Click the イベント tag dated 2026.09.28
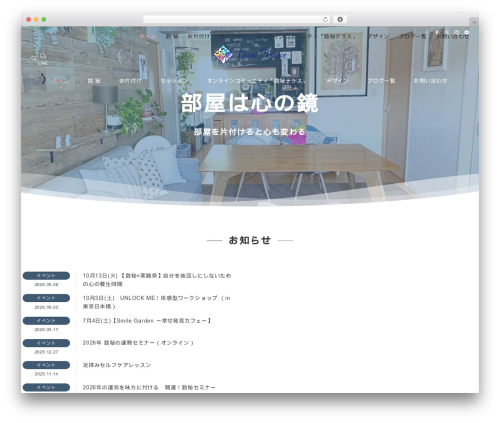Screen dimensions: 500x423 [46, 276]
